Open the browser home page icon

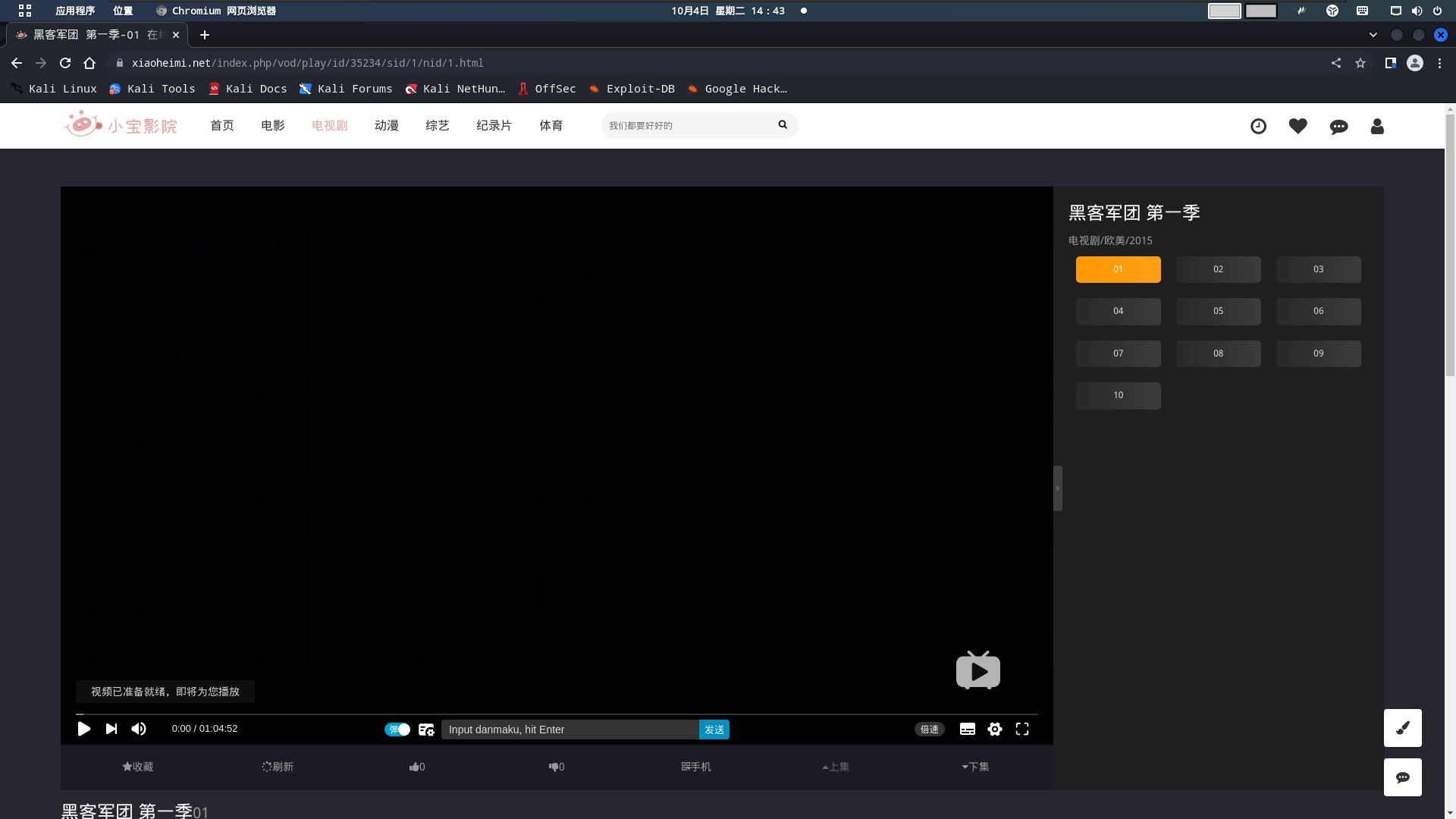pyautogui.click(x=89, y=63)
